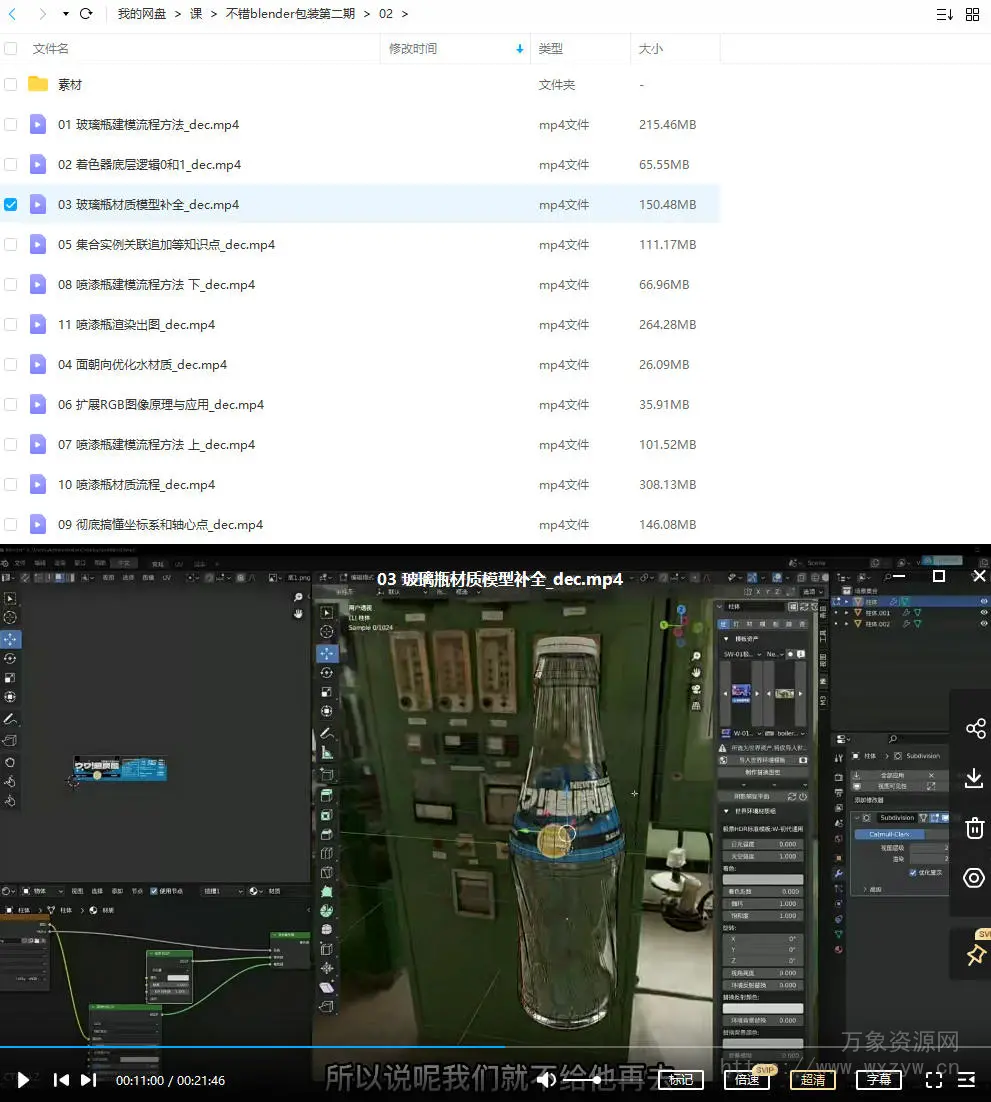Switch to grid view layout icon
The height and width of the screenshot is (1102, 991).
coord(972,14)
